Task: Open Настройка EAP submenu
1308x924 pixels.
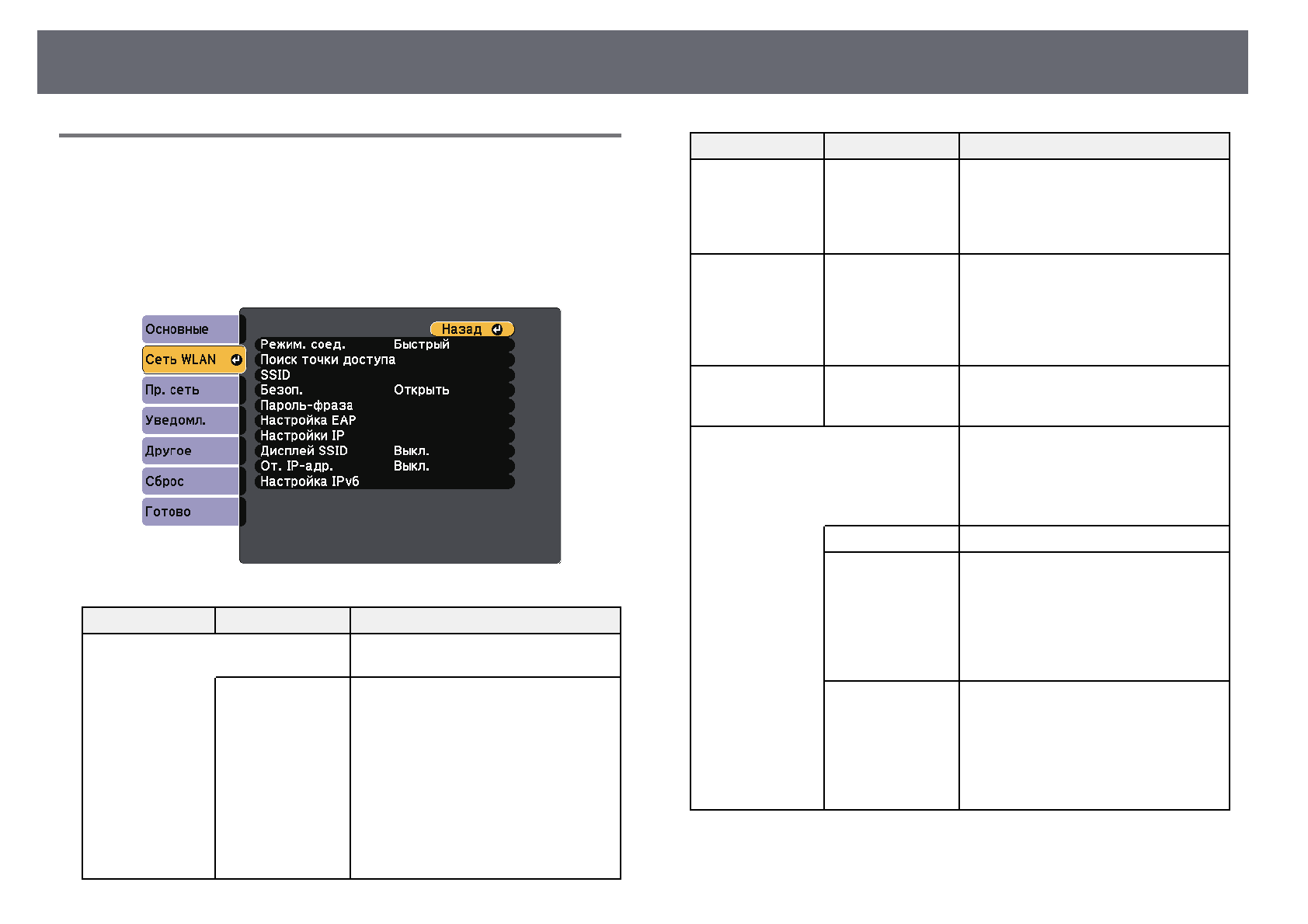Action: [308, 420]
